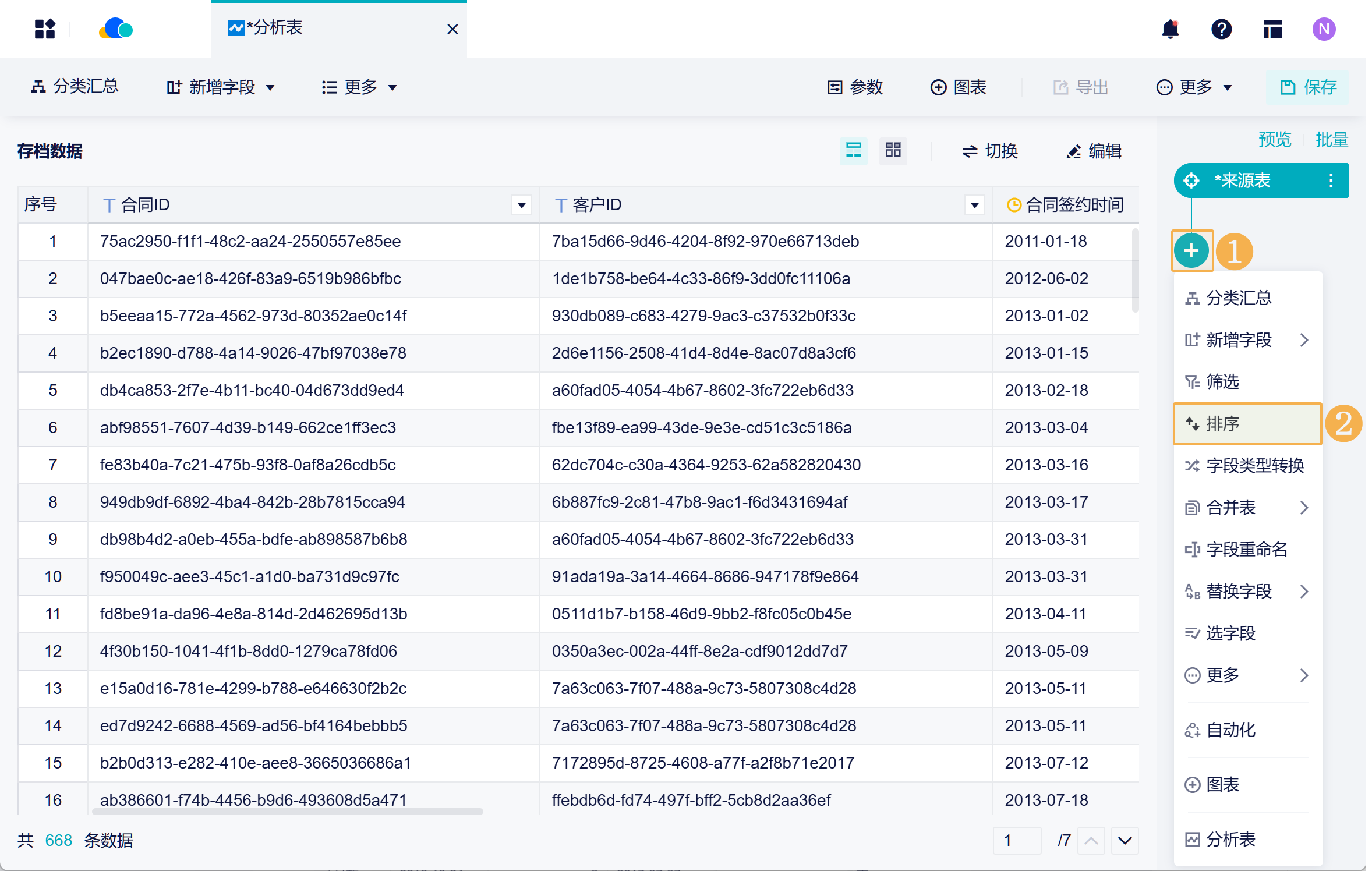Expand the left 更多 toolbar dropdown
Viewport: 1372px width, 871px height.
[x=359, y=87]
